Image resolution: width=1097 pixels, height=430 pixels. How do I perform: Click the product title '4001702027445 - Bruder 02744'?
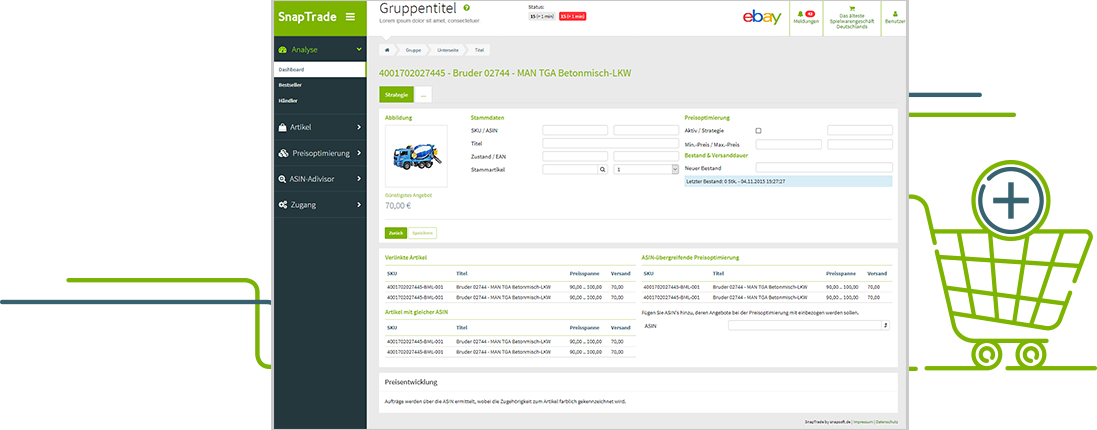pyautogui.click(x=507, y=73)
